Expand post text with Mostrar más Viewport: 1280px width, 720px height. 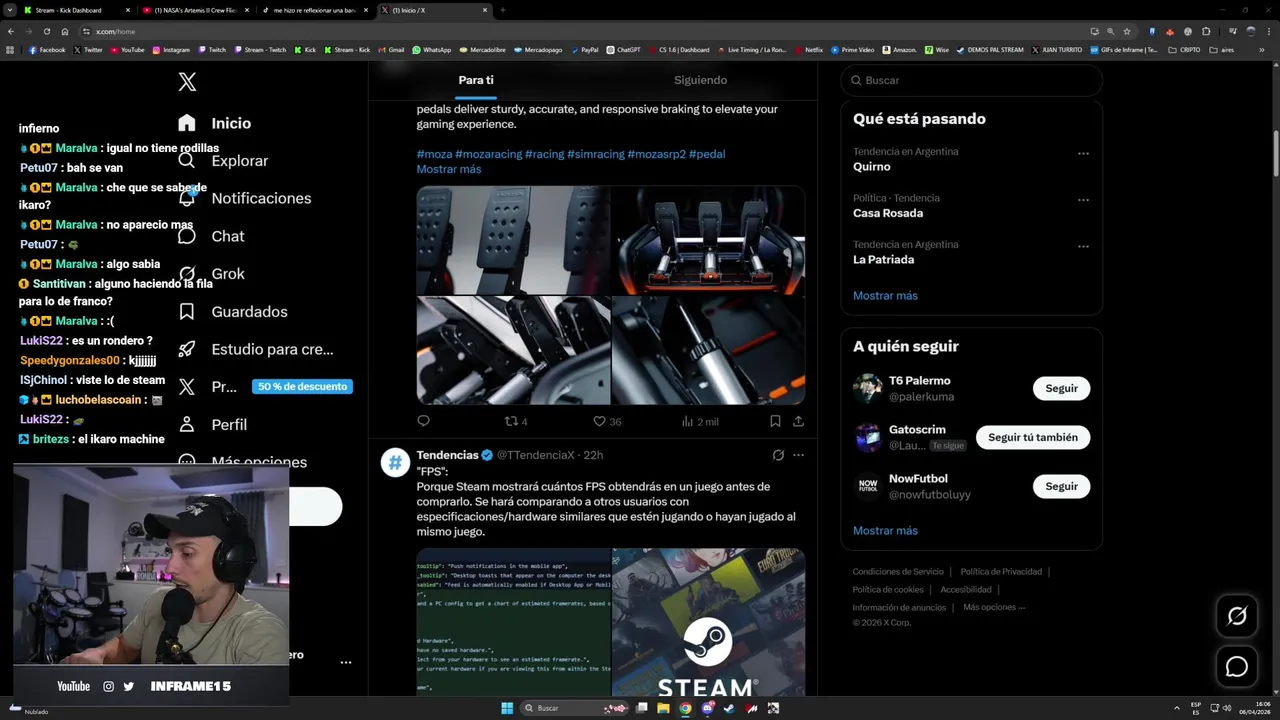coord(449,169)
